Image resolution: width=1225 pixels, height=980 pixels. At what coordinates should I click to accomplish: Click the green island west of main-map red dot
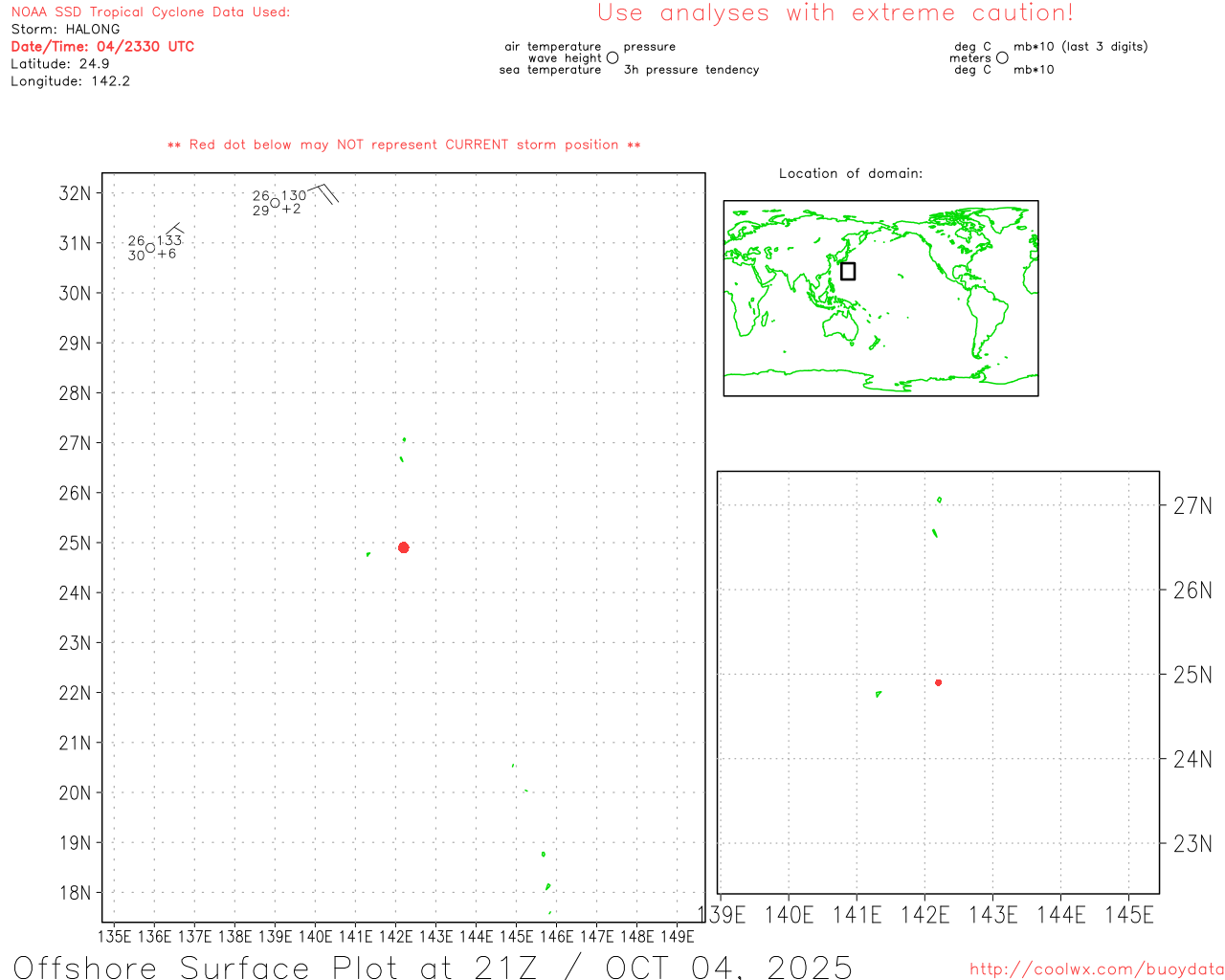point(368,554)
